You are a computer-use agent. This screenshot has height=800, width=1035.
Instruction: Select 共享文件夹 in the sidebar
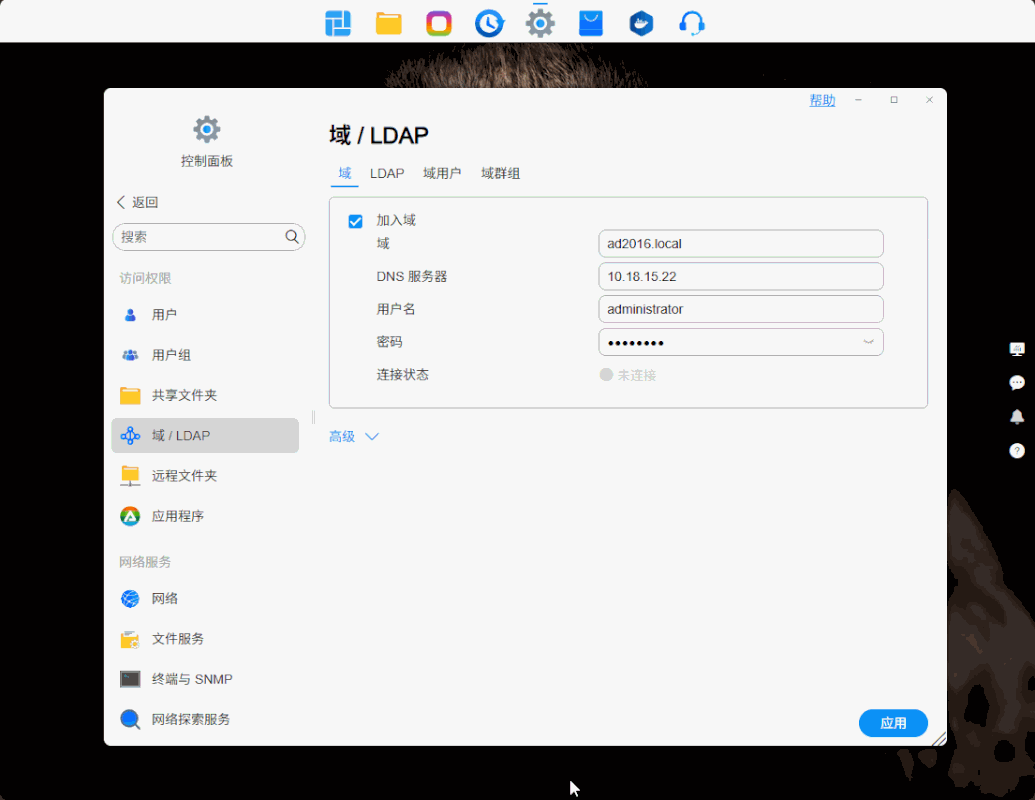[205, 395]
